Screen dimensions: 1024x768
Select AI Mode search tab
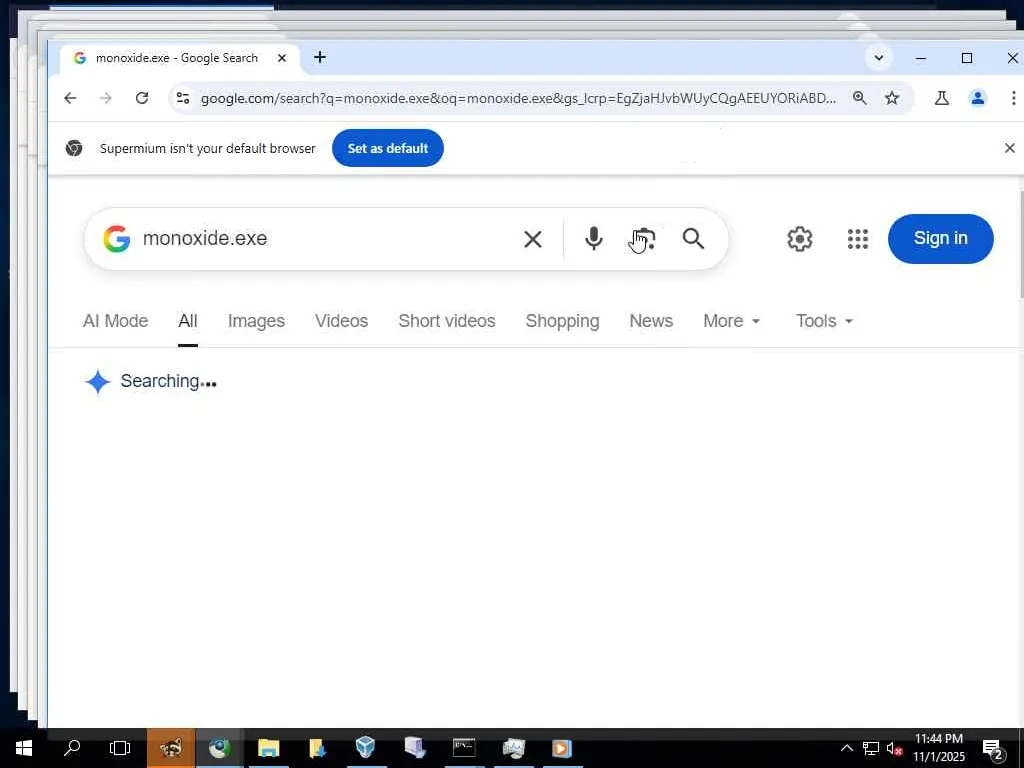[x=116, y=321]
